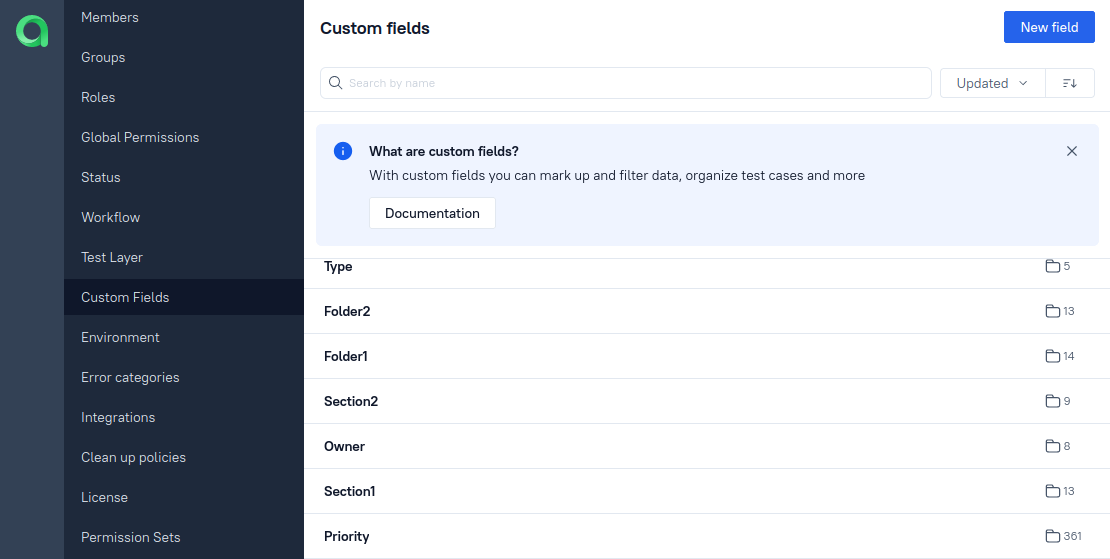The image size is (1110, 559).
Task: Click the folder icon in Folder1 row
Action: click(x=1052, y=356)
